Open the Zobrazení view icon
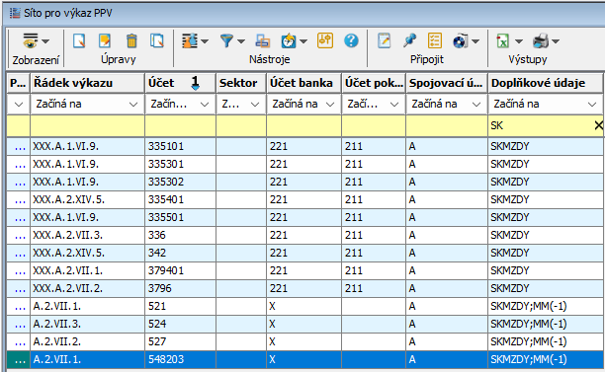Viewport: 605px width, 372px height. (x=30, y=41)
